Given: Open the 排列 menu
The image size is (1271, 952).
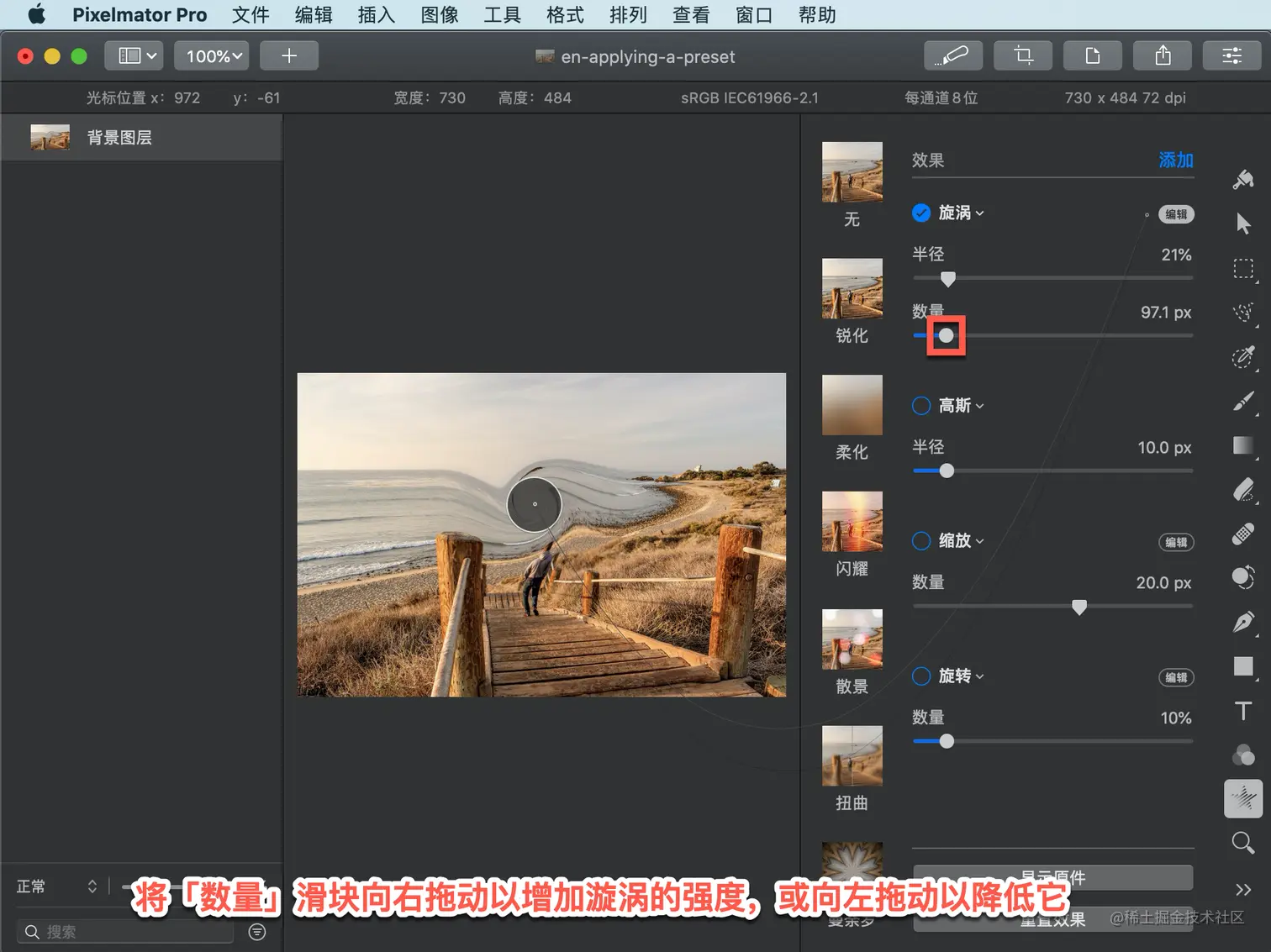Looking at the screenshot, I should (x=628, y=14).
